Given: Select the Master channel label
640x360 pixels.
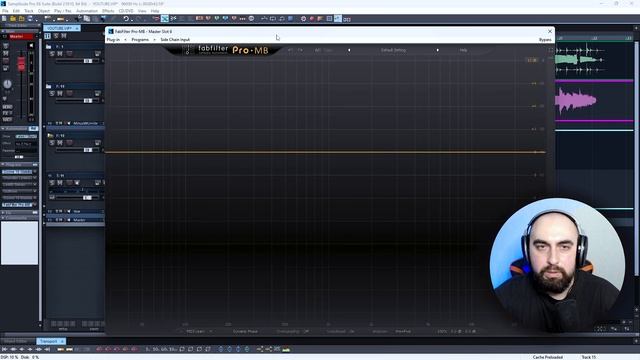Looking at the screenshot, I should (20, 36).
